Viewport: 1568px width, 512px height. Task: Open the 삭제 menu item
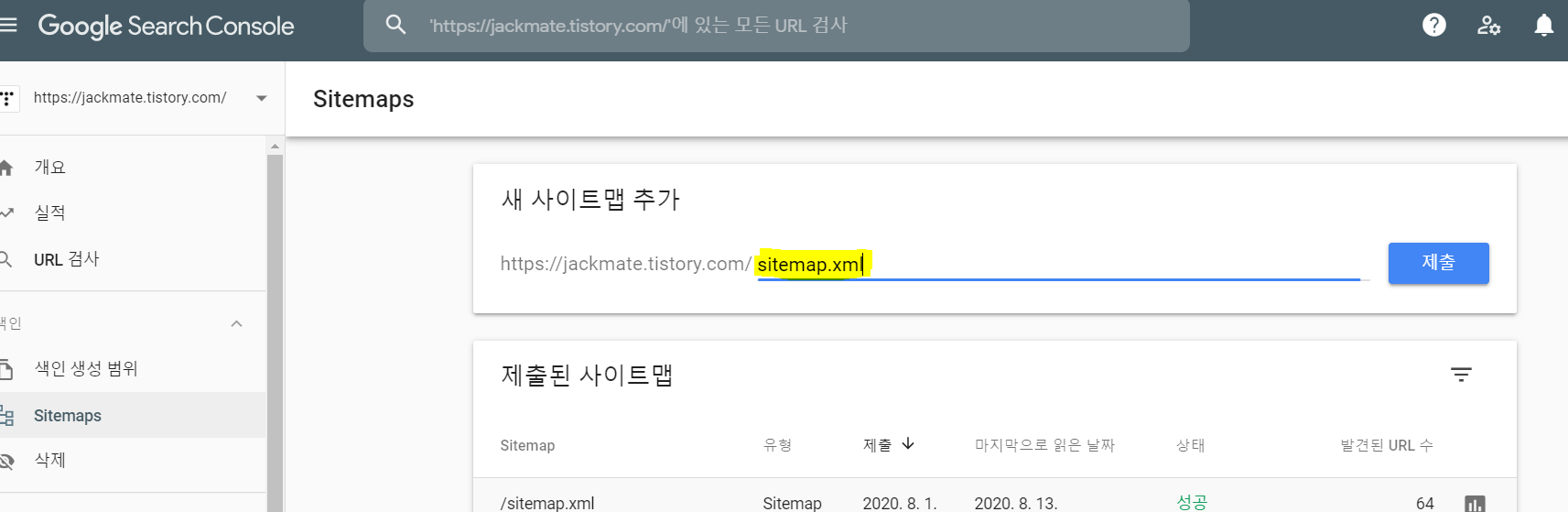click(x=133, y=461)
